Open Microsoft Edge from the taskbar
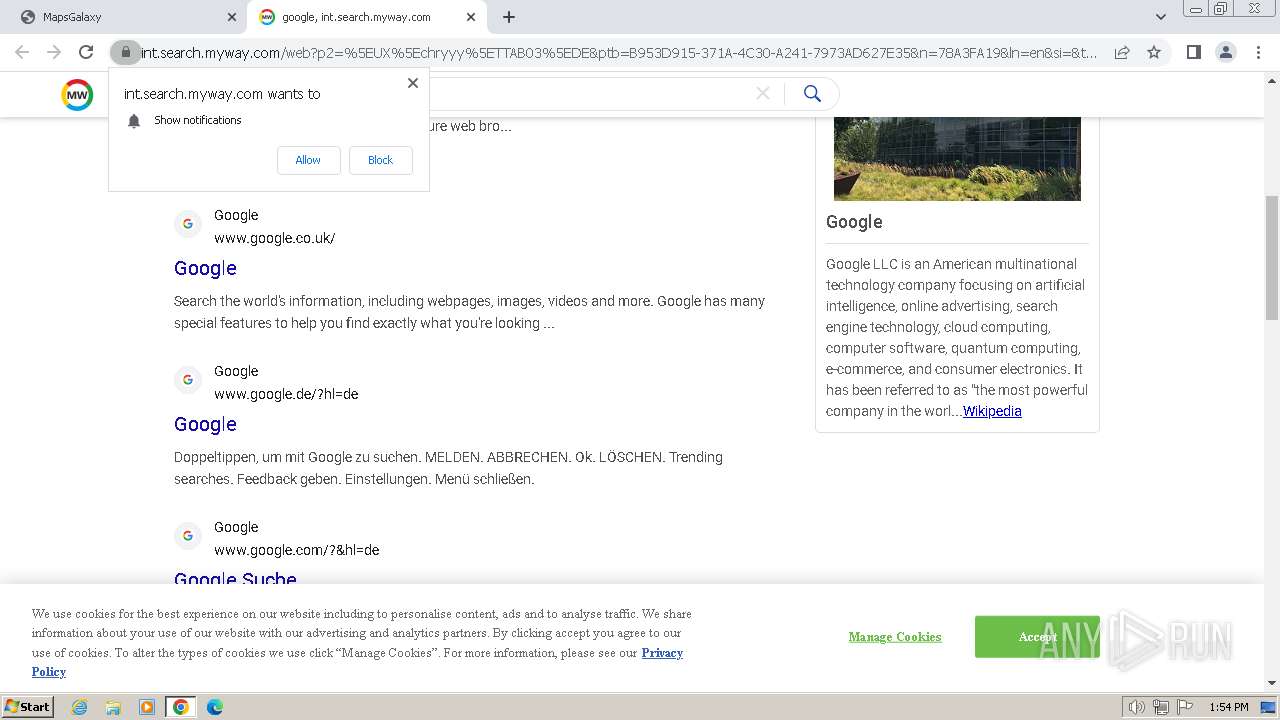The height and width of the screenshot is (720, 1280). 215,707
